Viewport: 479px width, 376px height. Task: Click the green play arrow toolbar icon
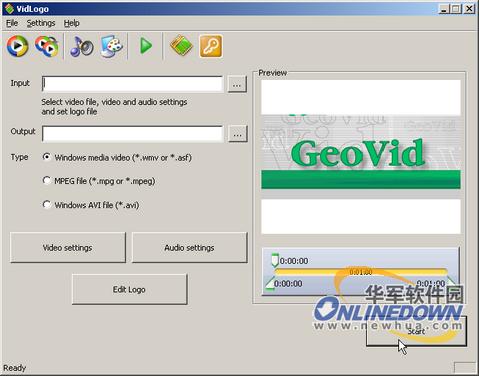pos(146,46)
